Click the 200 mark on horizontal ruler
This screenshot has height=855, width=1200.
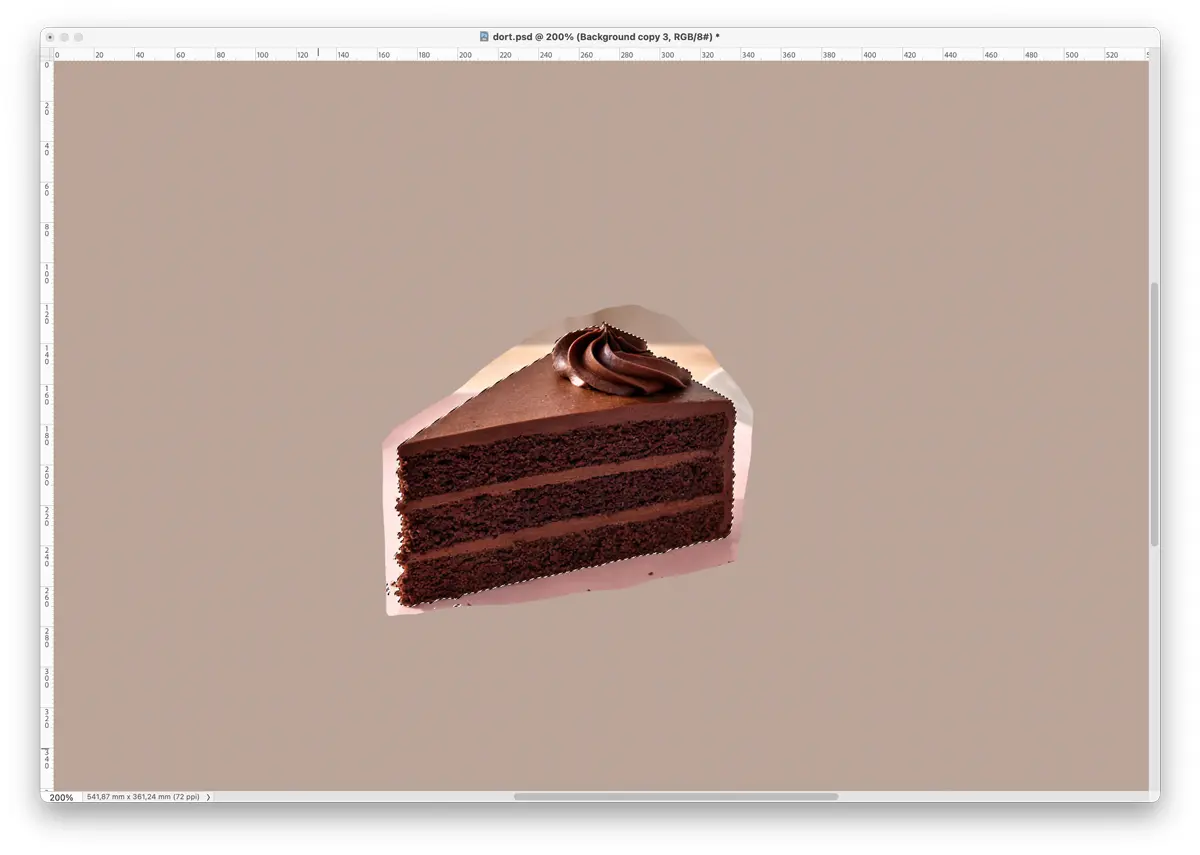point(465,55)
